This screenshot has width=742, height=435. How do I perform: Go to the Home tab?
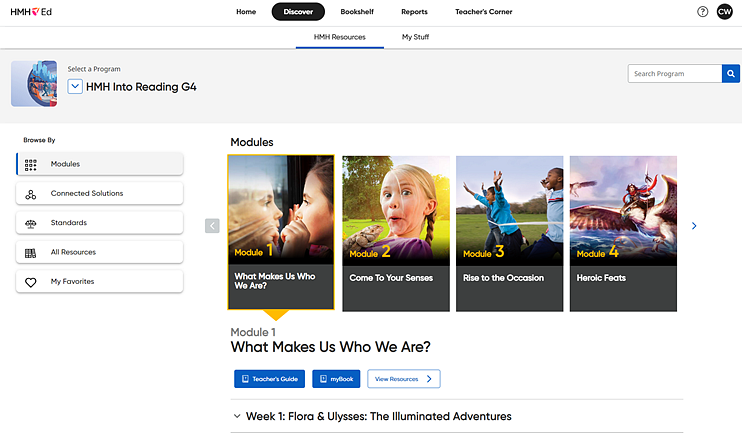pos(246,12)
